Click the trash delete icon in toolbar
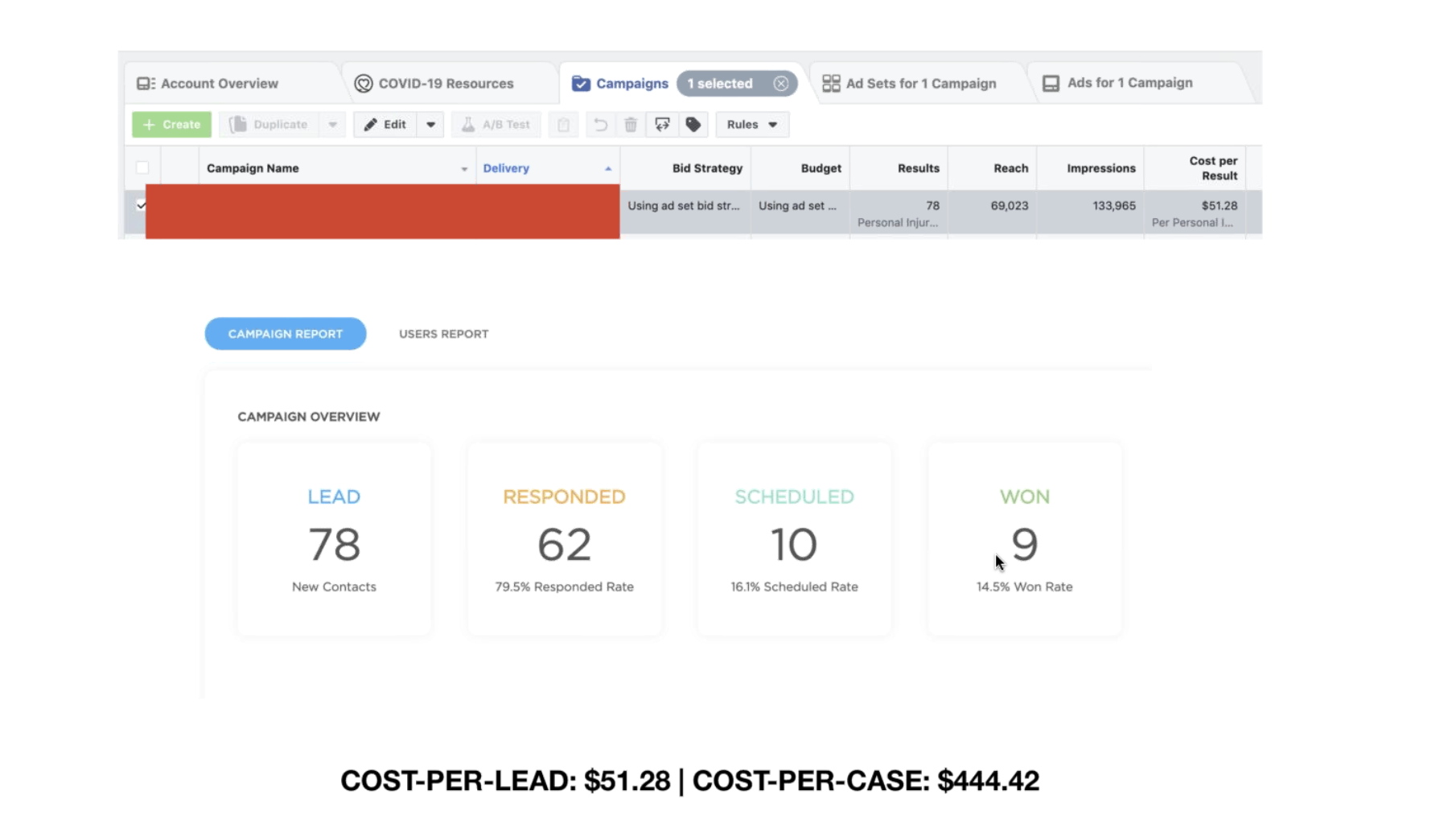This screenshot has width=1456, height=832. (631, 125)
